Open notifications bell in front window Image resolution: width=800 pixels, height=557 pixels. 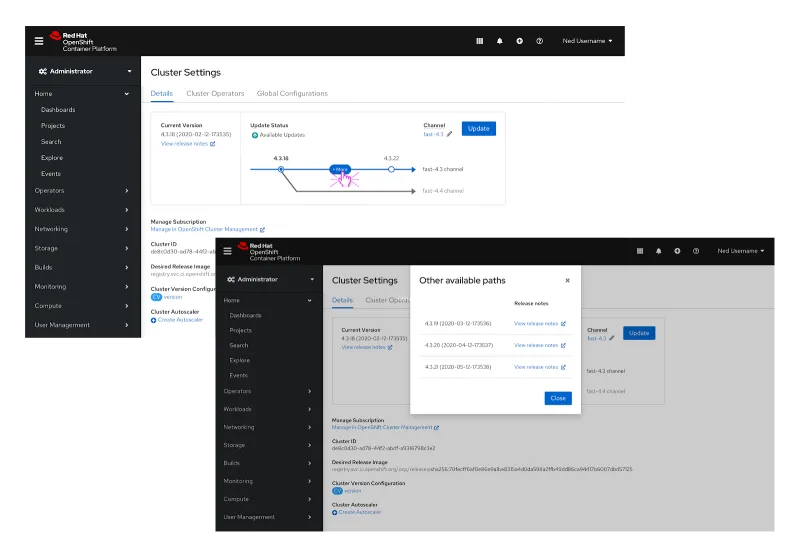point(659,251)
